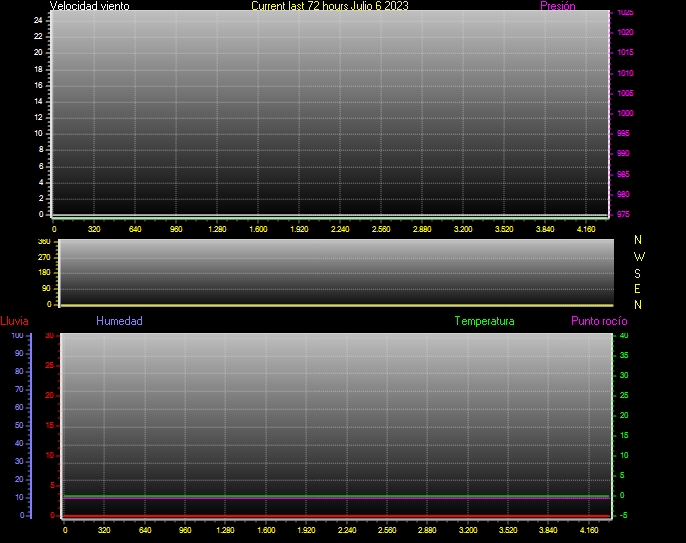Select the "14" wind speed axis value
Viewport: 686px width, 543px height.
38,102
